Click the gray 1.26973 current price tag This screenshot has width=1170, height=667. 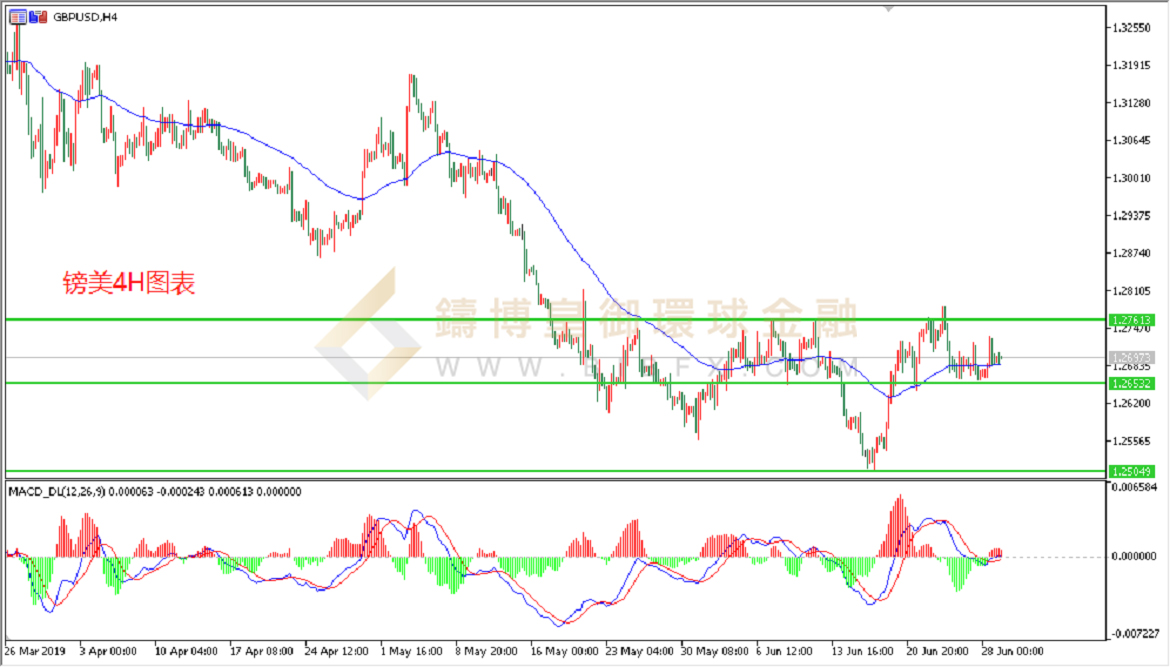pyautogui.click(x=1131, y=357)
